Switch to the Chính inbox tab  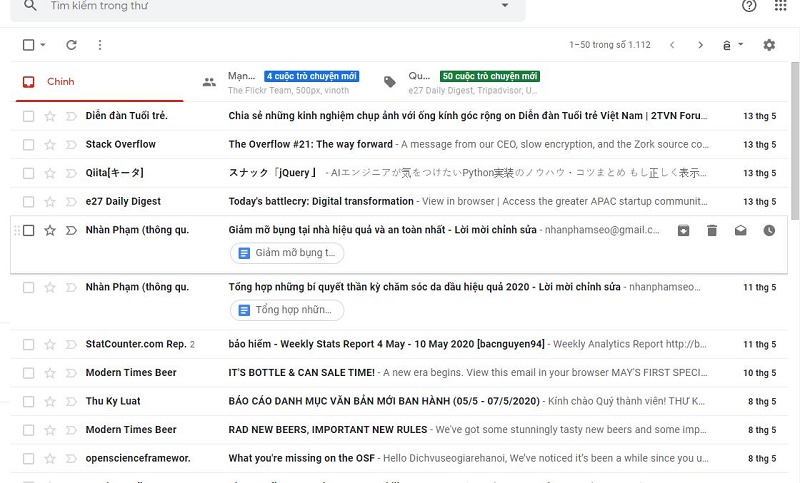pos(99,82)
